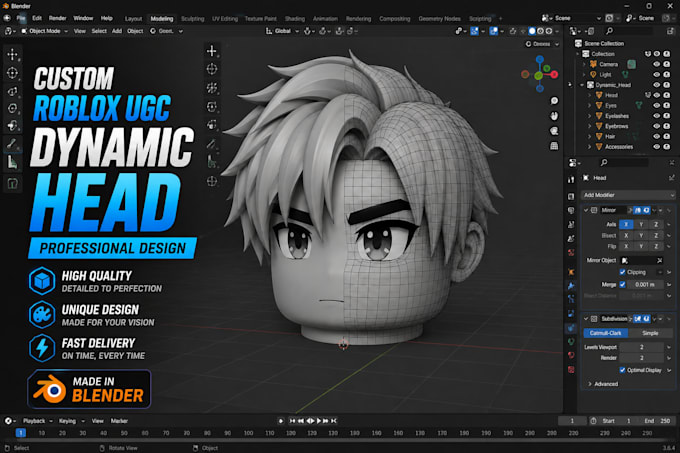Select the Transform tool in left toolbar
Screen dimensions: 680x453
point(13,126)
